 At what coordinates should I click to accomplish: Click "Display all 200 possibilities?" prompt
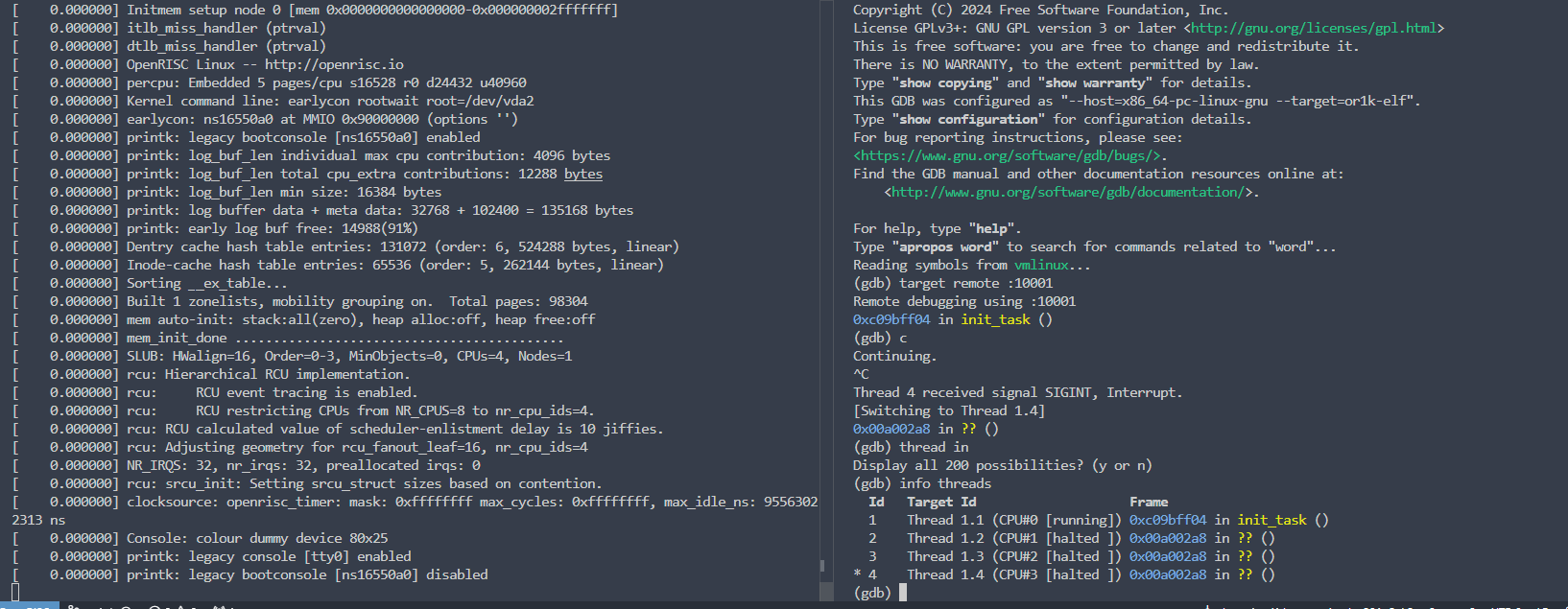pyautogui.click(x=1003, y=465)
